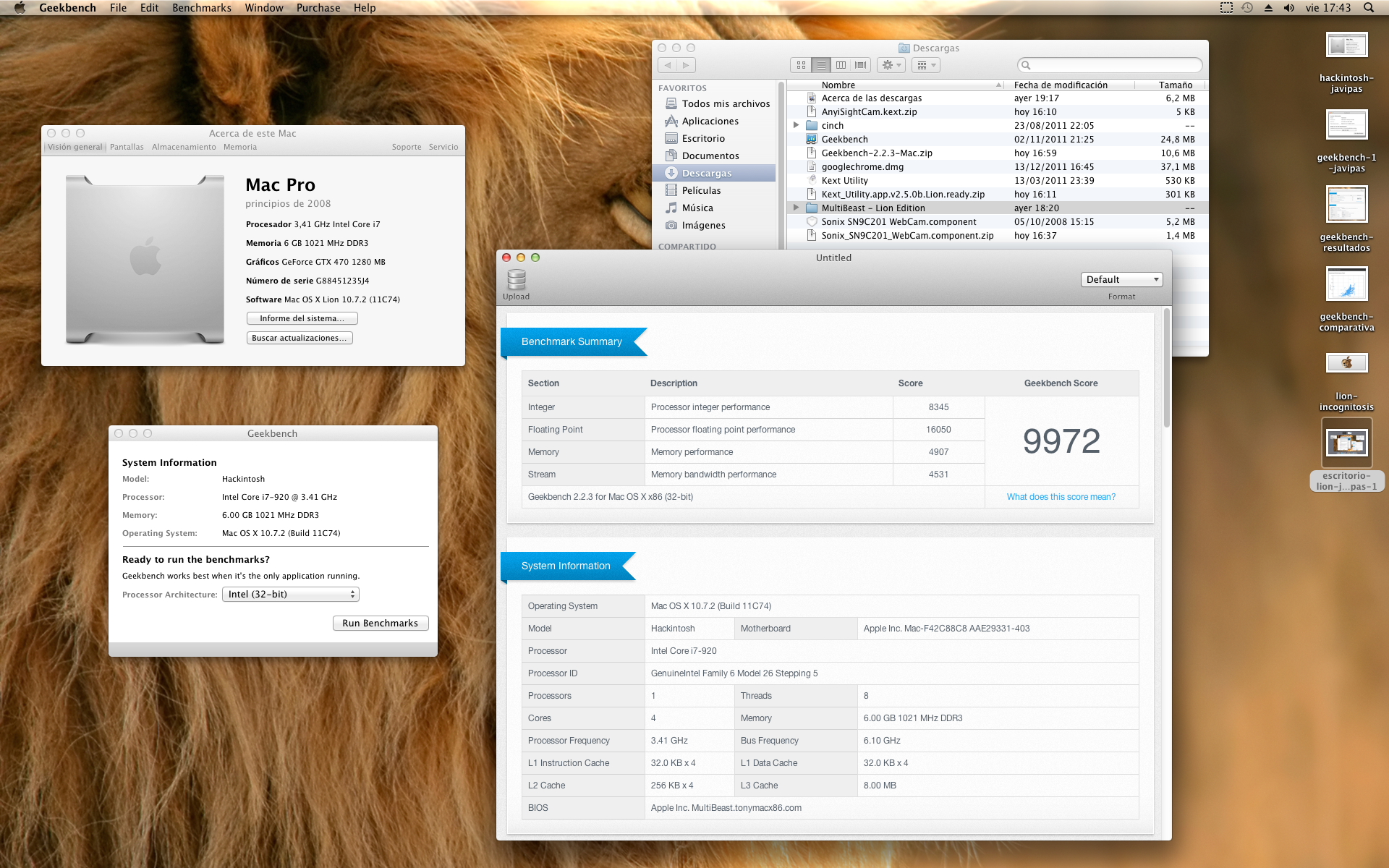1389x868 pixels.
Task: Open the Purchase menu
Action: 318,8
